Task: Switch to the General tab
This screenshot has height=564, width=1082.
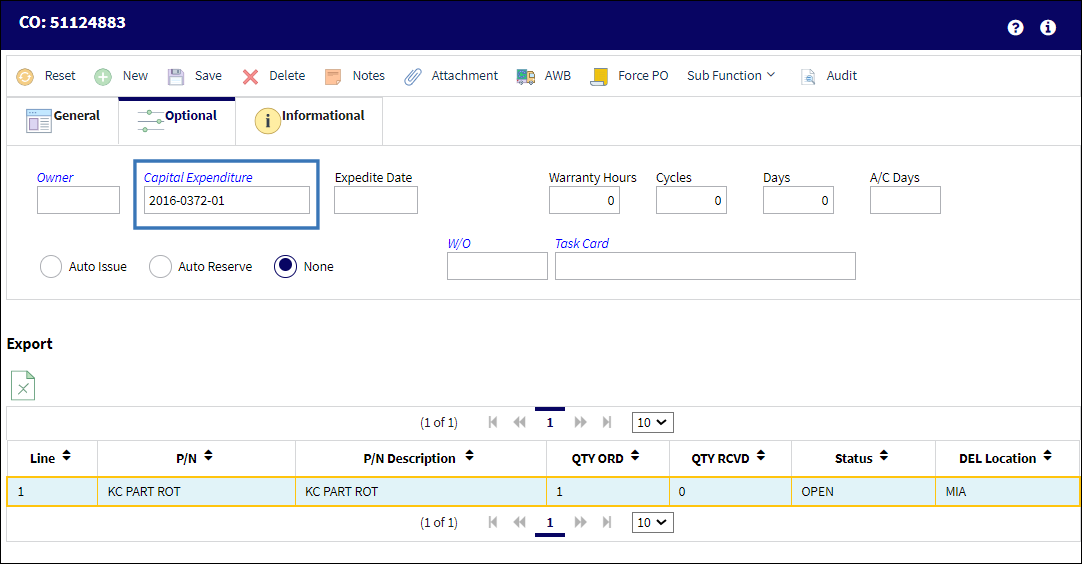Action: (63, 121)
